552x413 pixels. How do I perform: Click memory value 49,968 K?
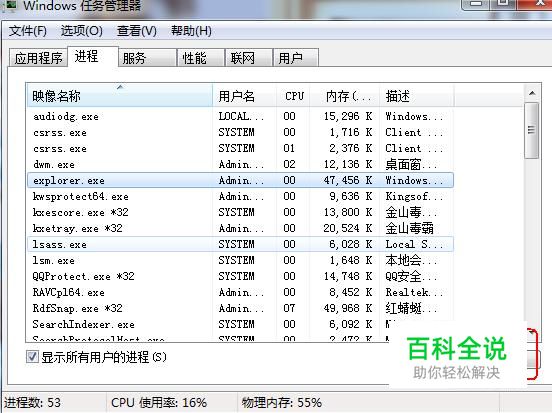pos(348,308)
